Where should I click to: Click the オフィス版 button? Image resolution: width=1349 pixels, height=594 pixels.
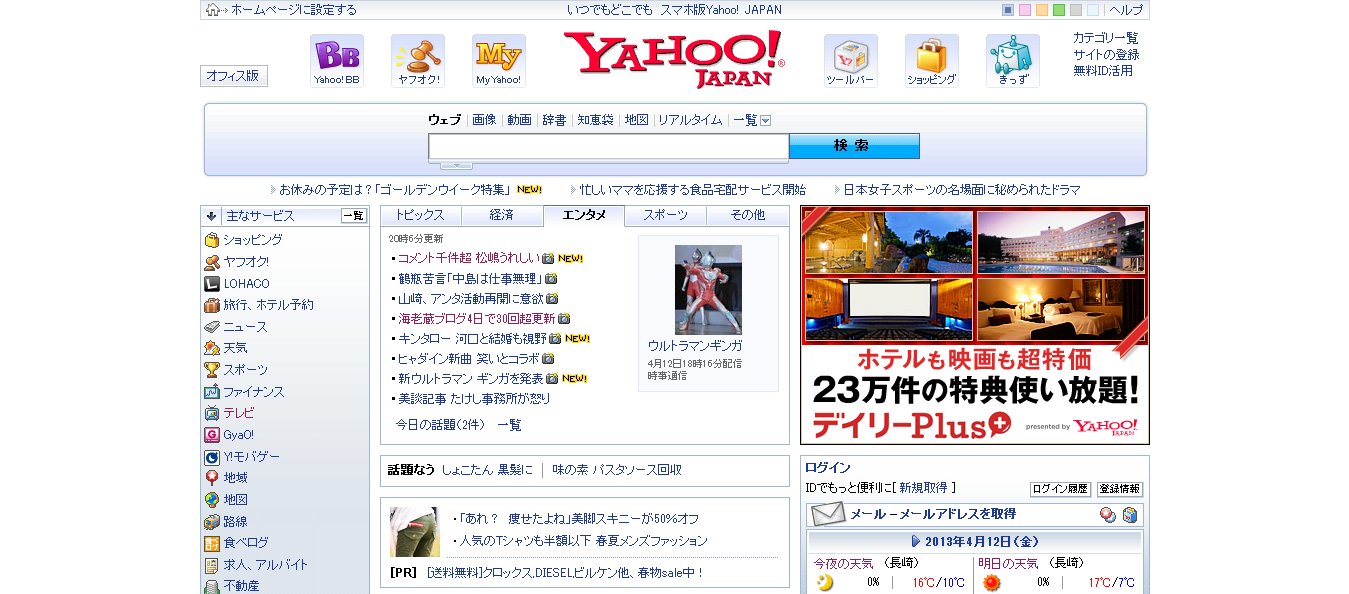(x=234, y=76)
